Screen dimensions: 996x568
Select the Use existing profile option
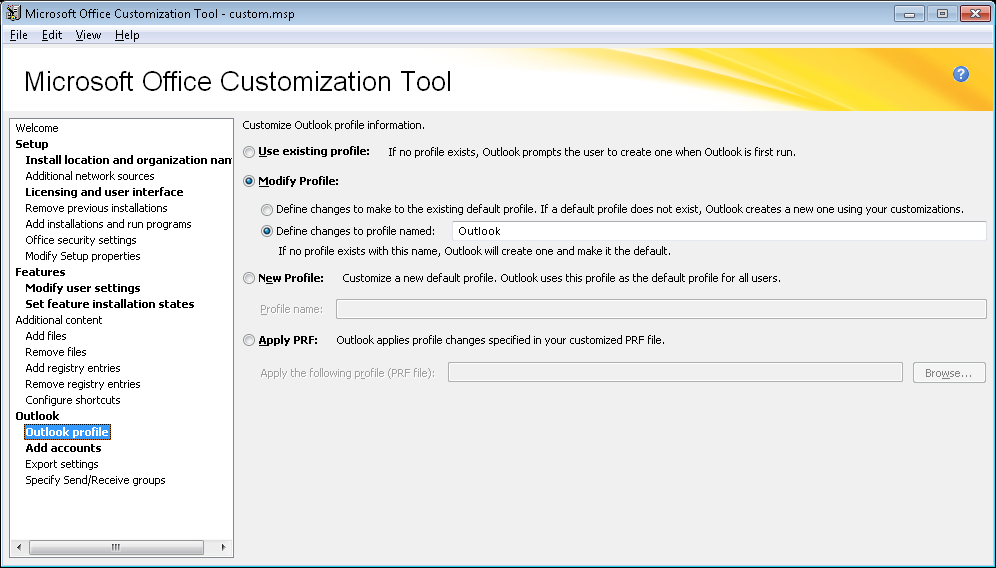pos(249,152)
